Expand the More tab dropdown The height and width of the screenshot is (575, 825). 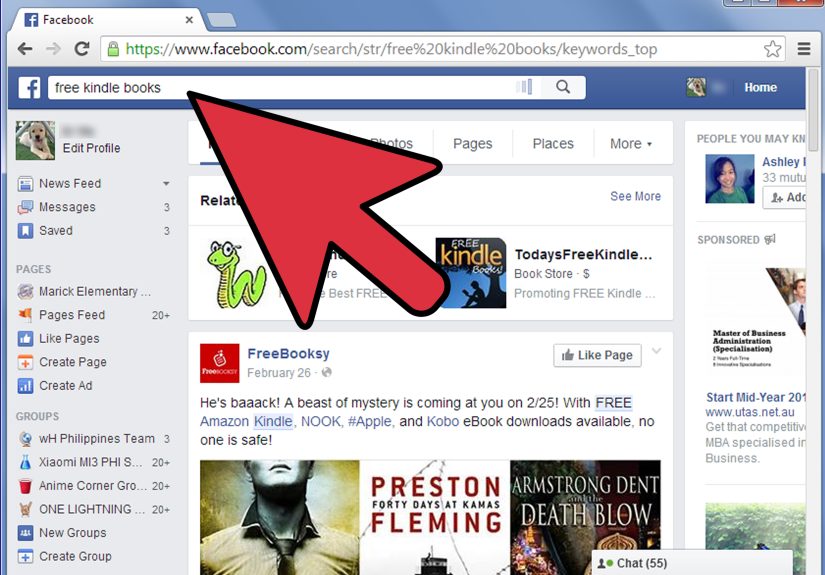631,144
